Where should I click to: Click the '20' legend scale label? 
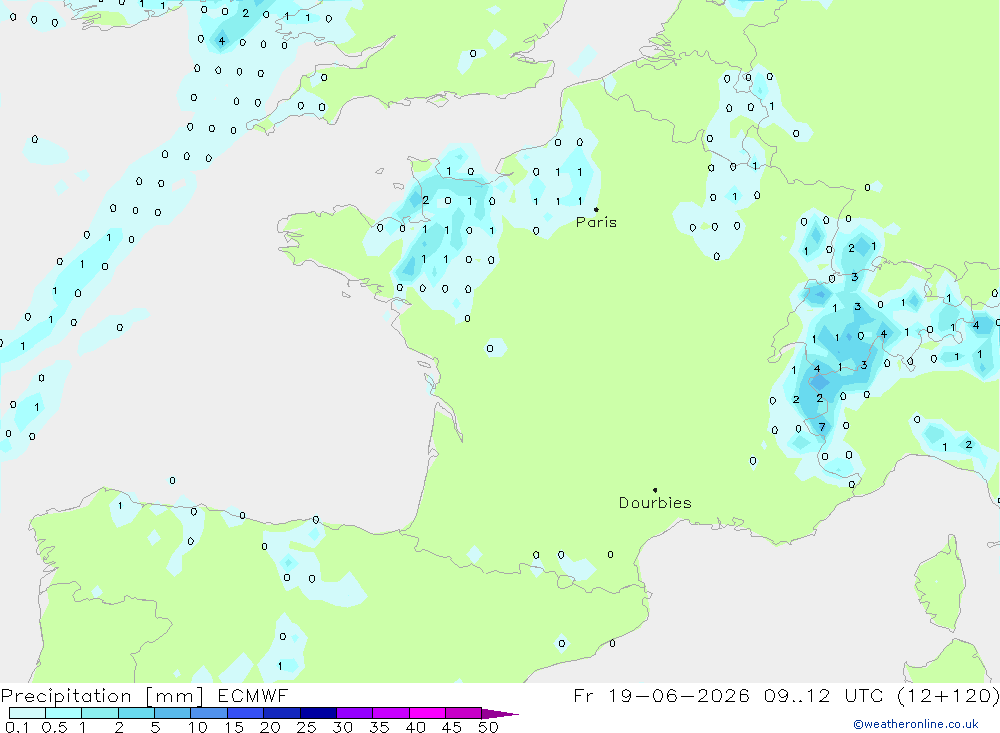pos(270,727)
